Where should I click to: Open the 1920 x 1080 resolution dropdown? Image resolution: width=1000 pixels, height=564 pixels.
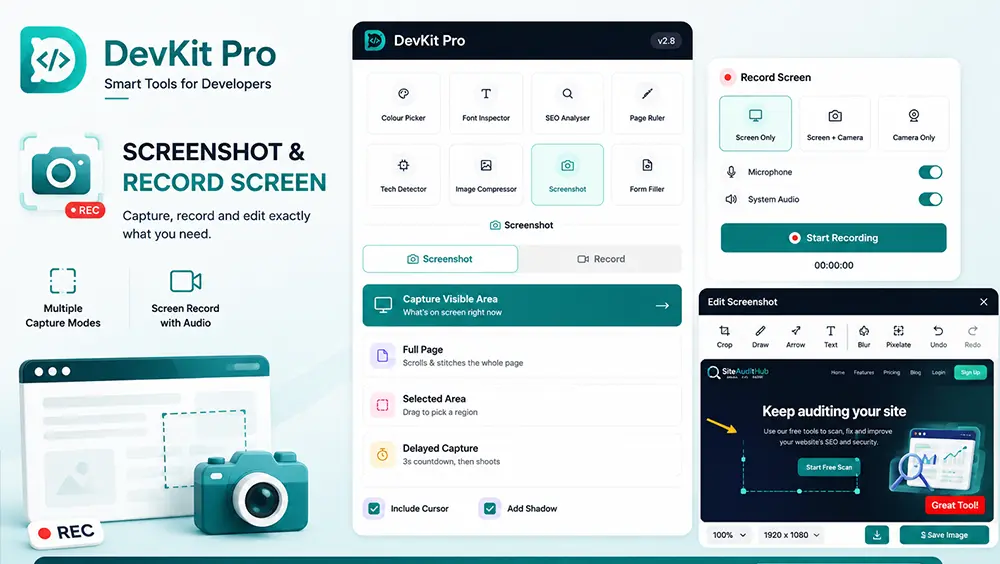click(791, 535)
